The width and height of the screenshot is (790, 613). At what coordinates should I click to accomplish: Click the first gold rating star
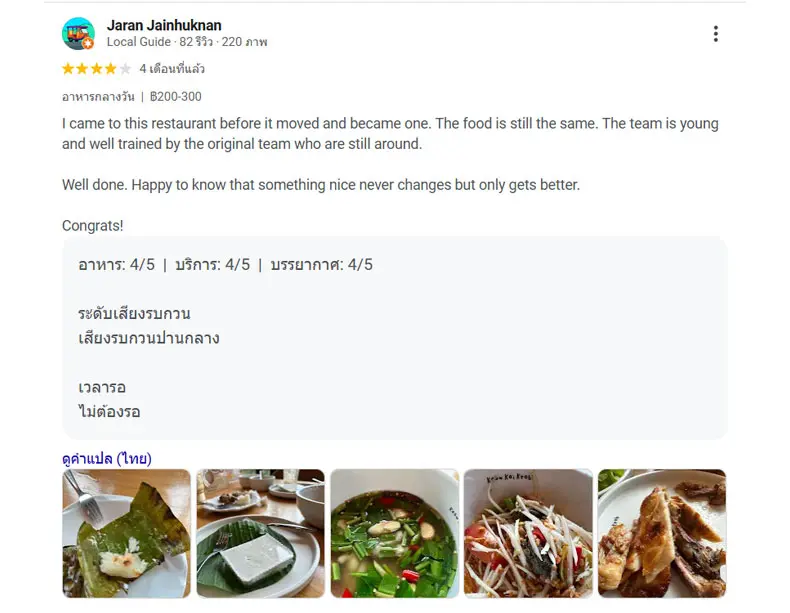(x=68, y=69)
